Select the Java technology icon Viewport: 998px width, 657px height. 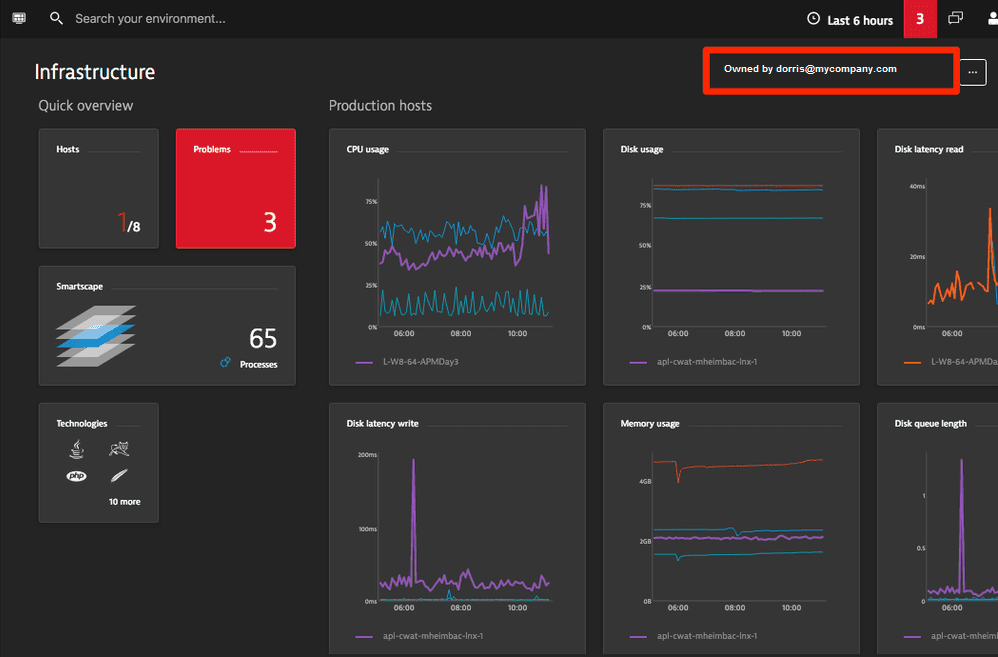[x=76, y=449]
